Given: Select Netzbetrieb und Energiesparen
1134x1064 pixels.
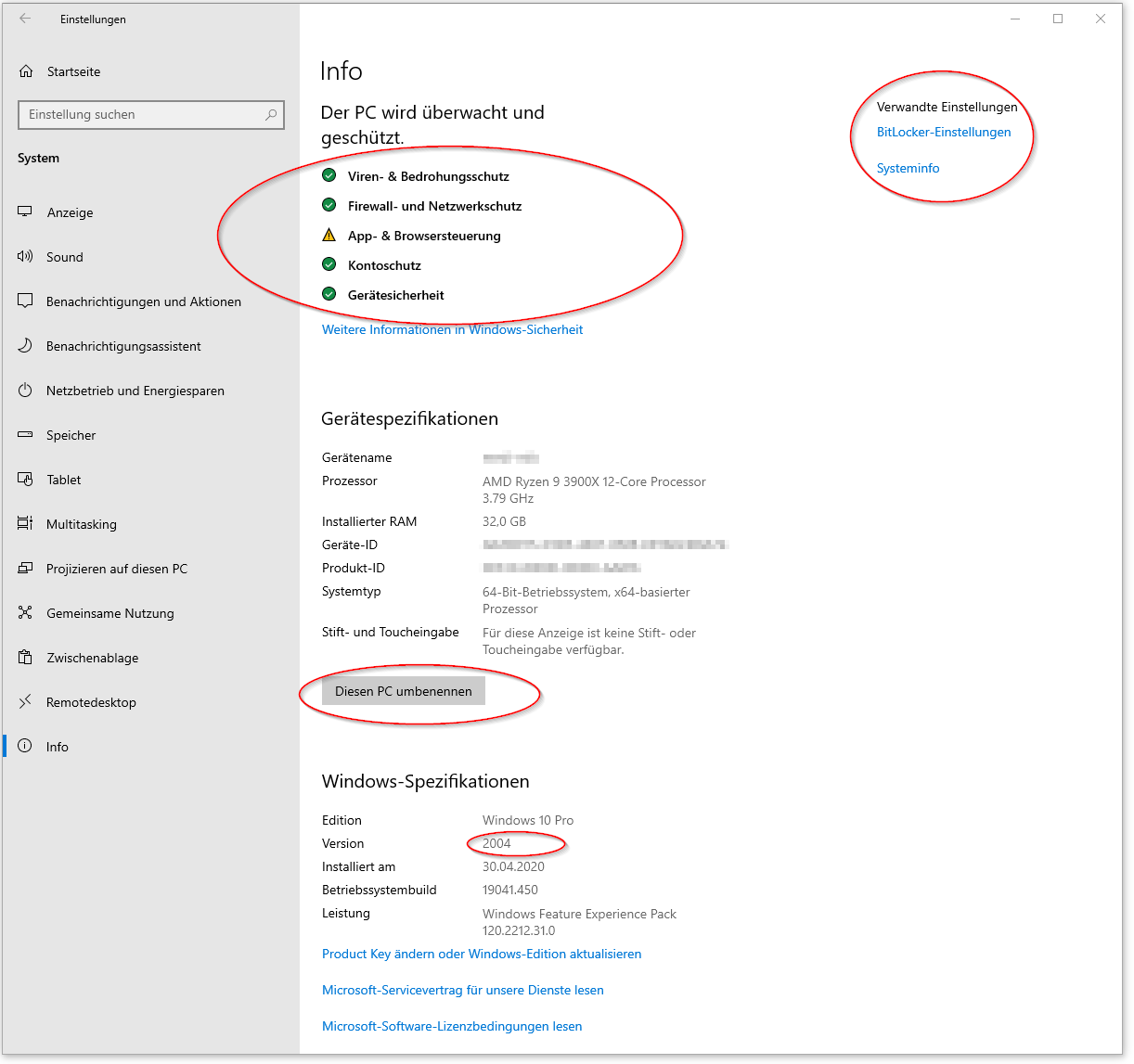Looking at the screenshot, I should (x=150, y=391).
